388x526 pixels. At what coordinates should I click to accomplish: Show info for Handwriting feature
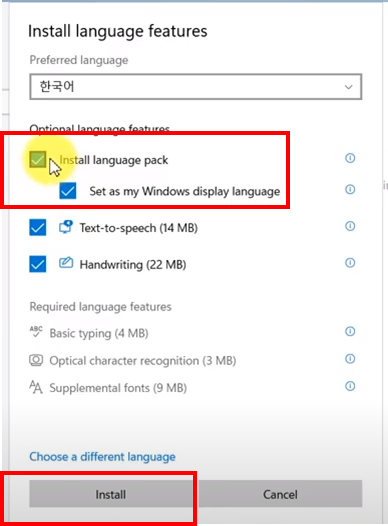pyautogui.click(x=350, y=263)
